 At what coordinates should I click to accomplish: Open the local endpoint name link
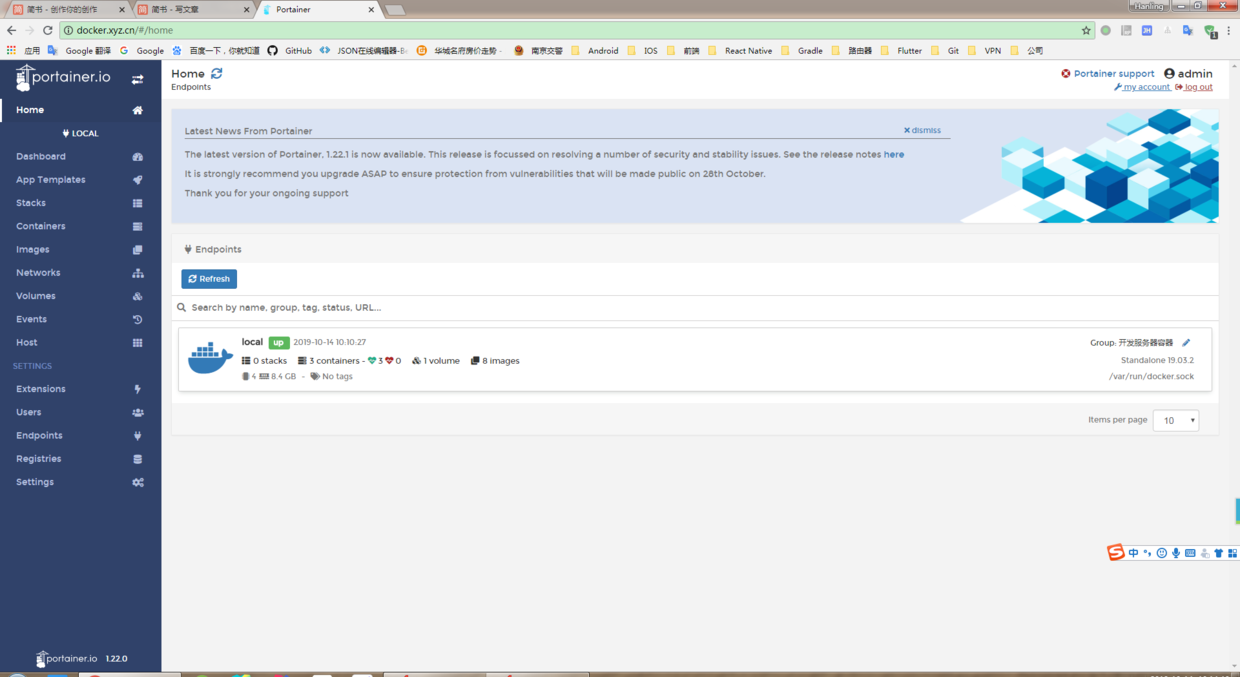[252, 342]
